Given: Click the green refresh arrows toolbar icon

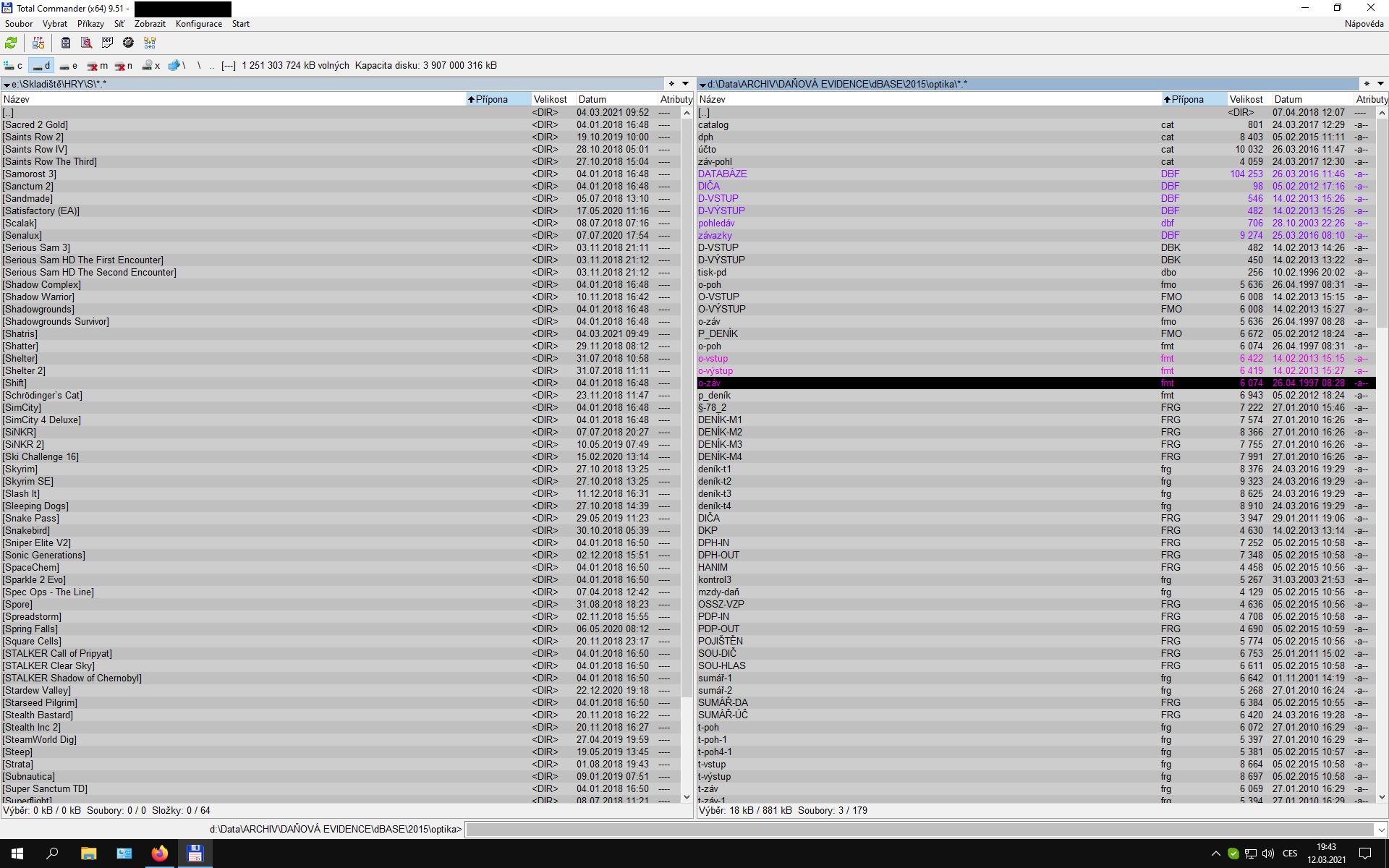Looking at the screenshot, I should click(11, 43).
